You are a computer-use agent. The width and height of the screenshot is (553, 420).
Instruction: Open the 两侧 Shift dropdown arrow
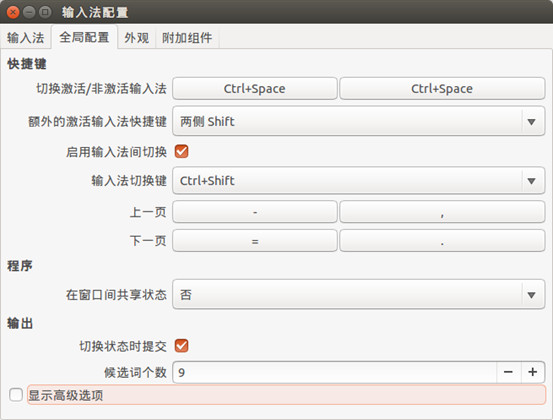click(x=531, y=122)
